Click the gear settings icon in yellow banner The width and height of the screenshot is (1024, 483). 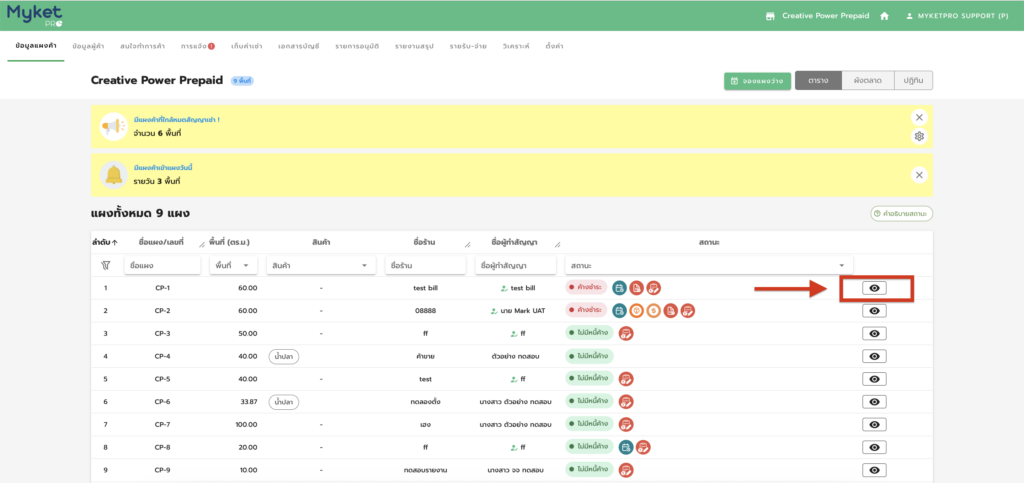point(919,136)
